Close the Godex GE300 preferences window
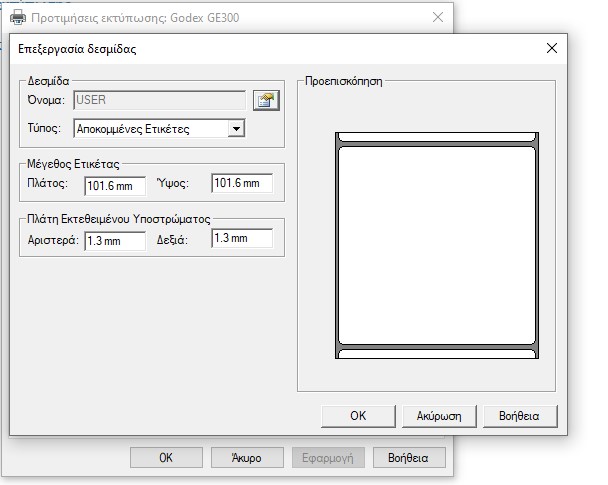Screen dimensions: 608x485 (437, 18)
